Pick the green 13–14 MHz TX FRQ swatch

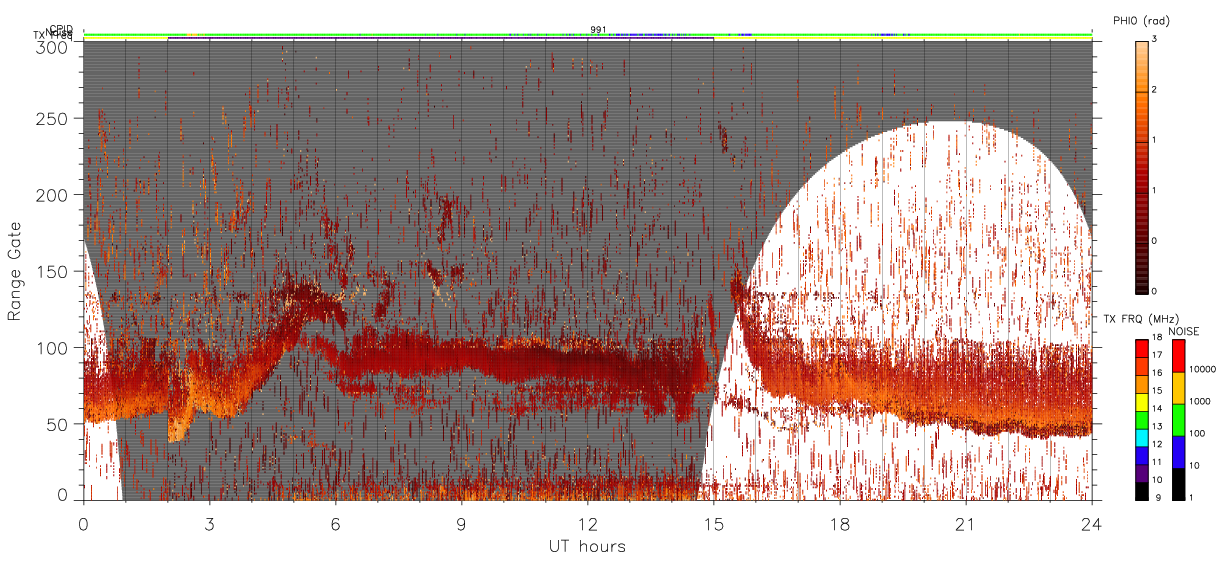pyautogui.click(x=1141, y=420)
